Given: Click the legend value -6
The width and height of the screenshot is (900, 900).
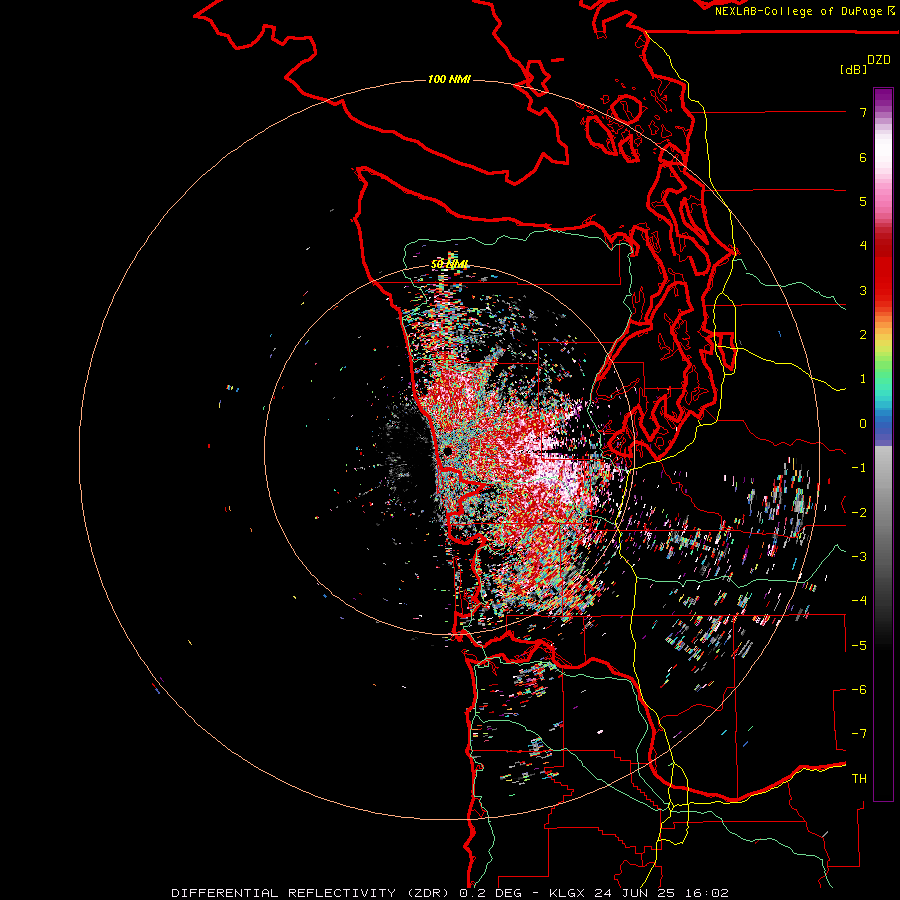Looking at the screenshot, I should 859,689.
